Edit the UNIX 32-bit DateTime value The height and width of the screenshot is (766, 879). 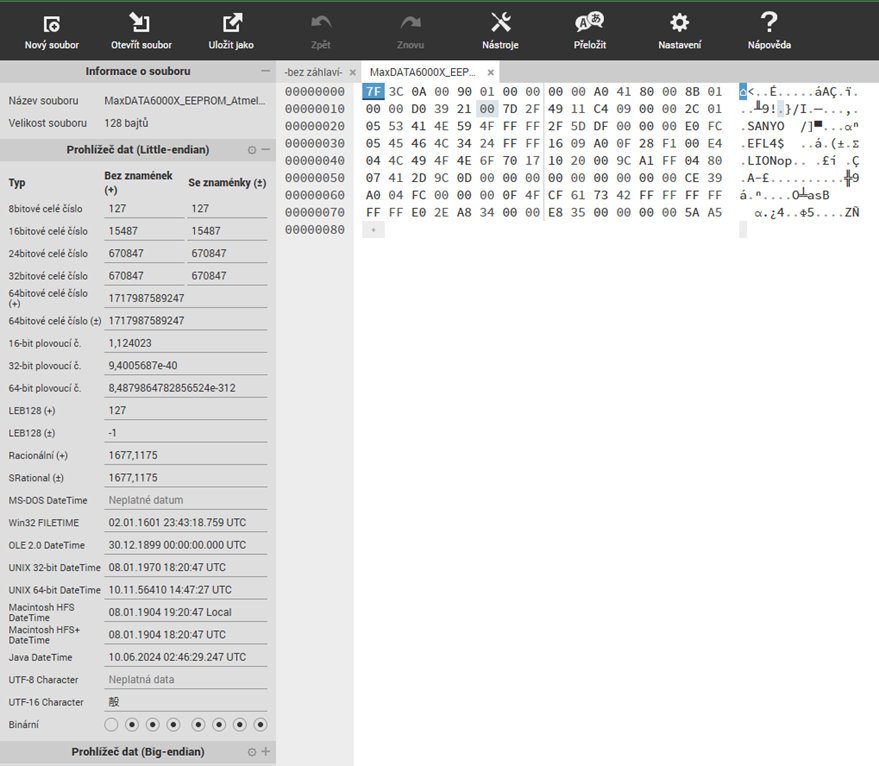pos(186,567)
